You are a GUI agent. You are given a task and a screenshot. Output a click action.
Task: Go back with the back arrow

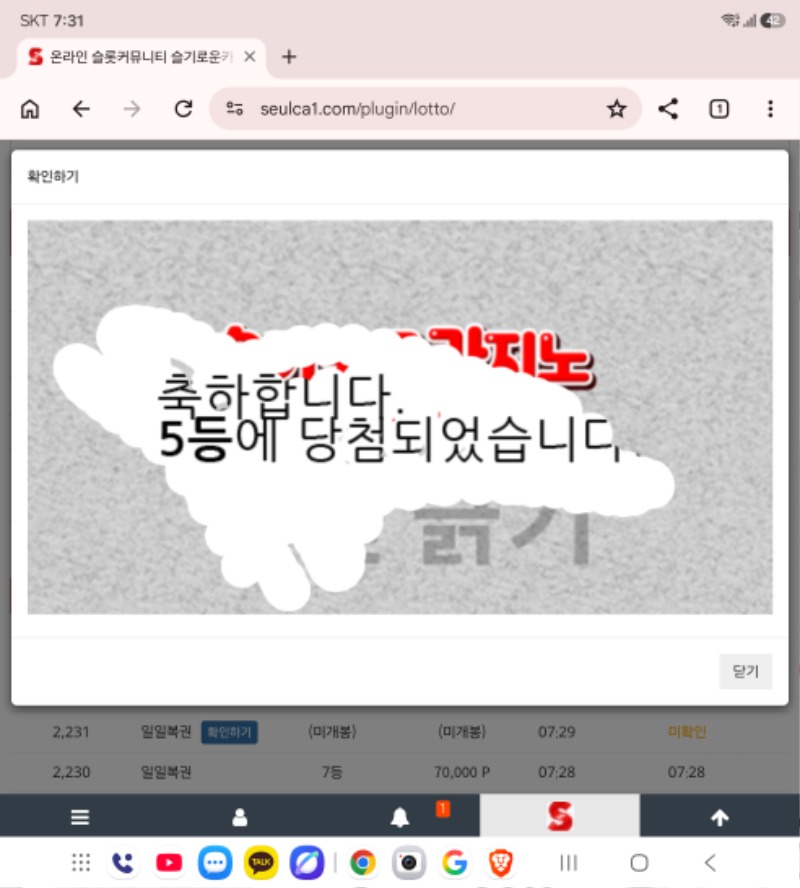(82, 109)
